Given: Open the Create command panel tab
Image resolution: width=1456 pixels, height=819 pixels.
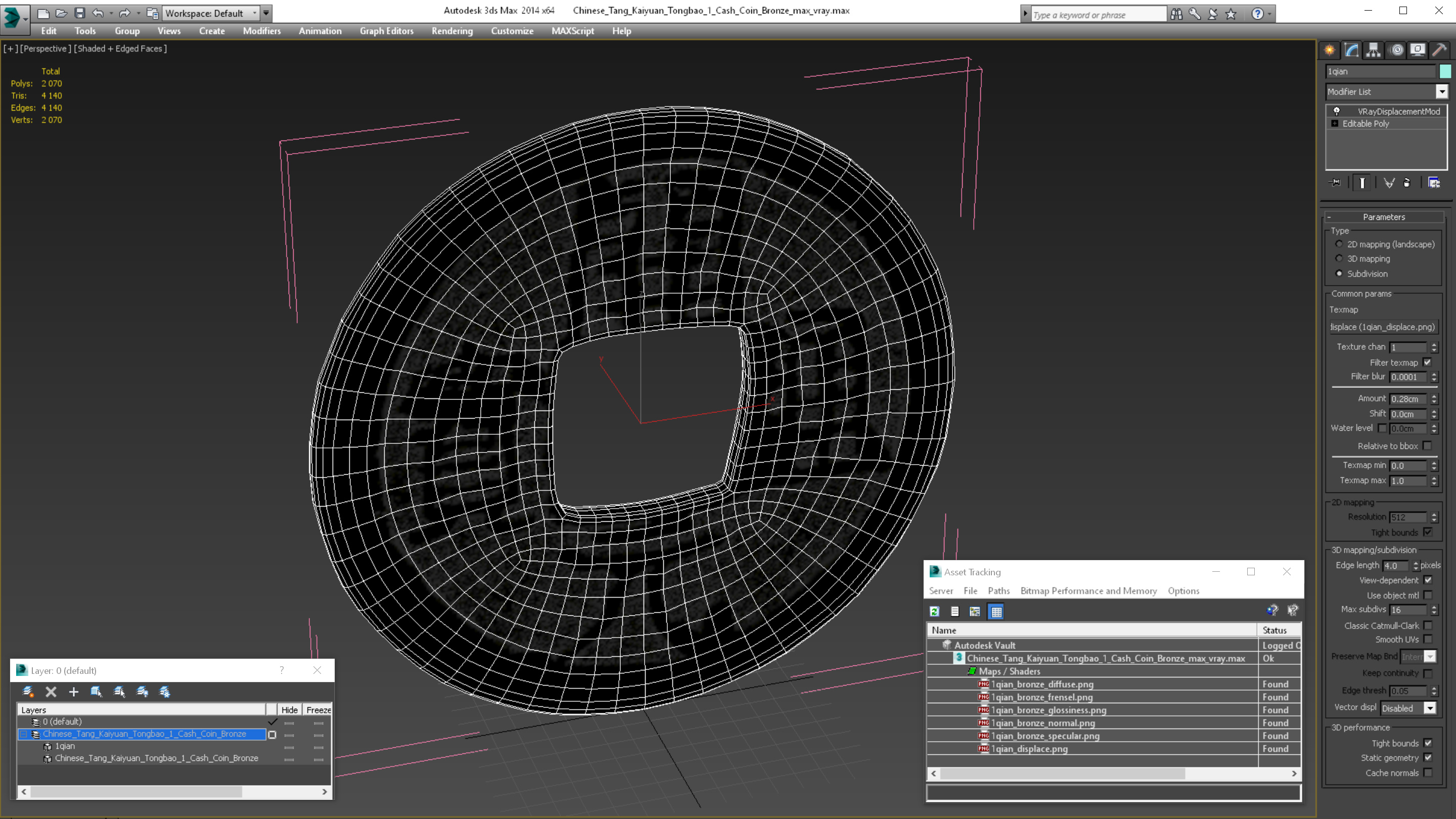Looking at the screenshot, I should click(1330, 51).
